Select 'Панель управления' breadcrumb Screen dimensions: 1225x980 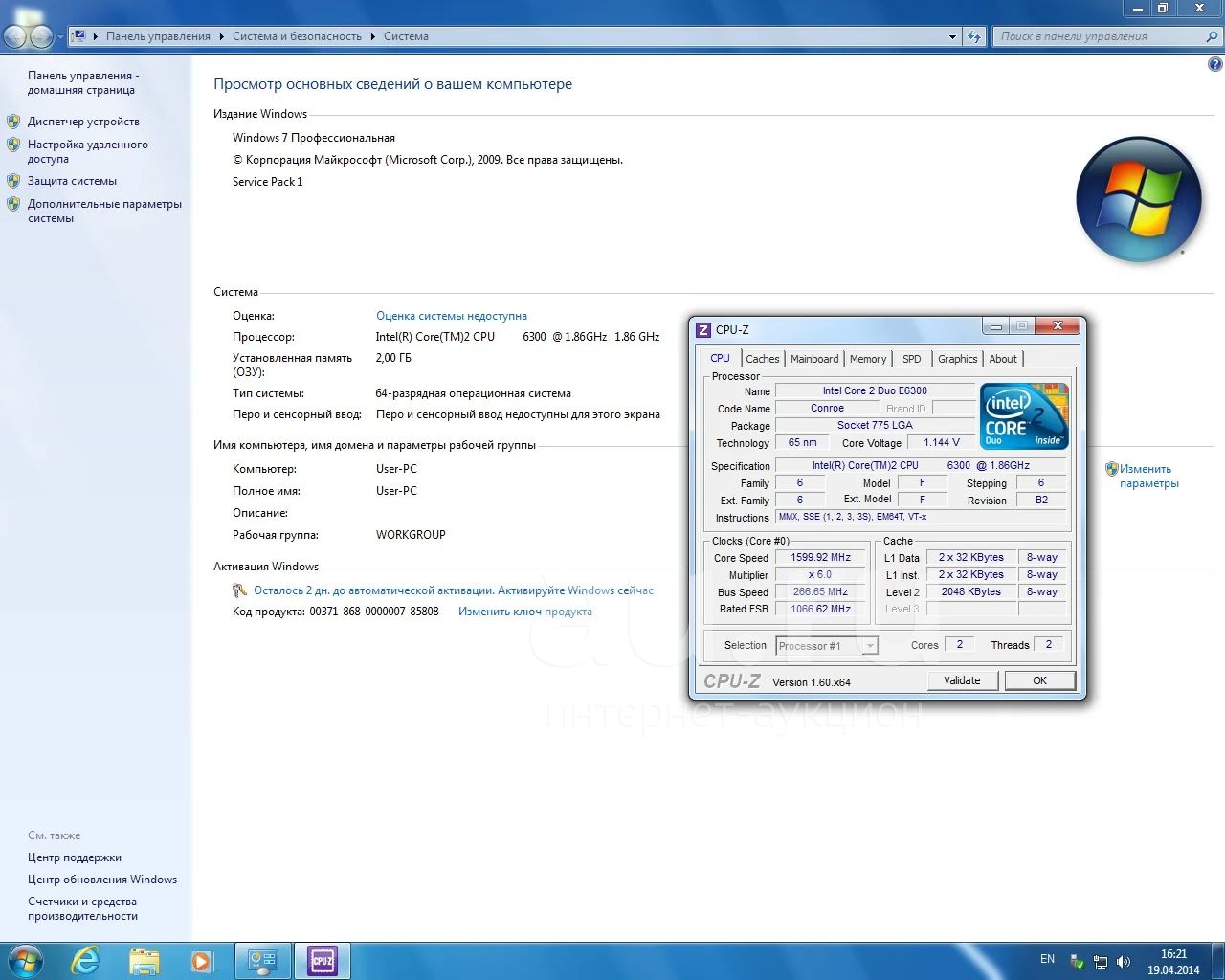click(158, 36)
